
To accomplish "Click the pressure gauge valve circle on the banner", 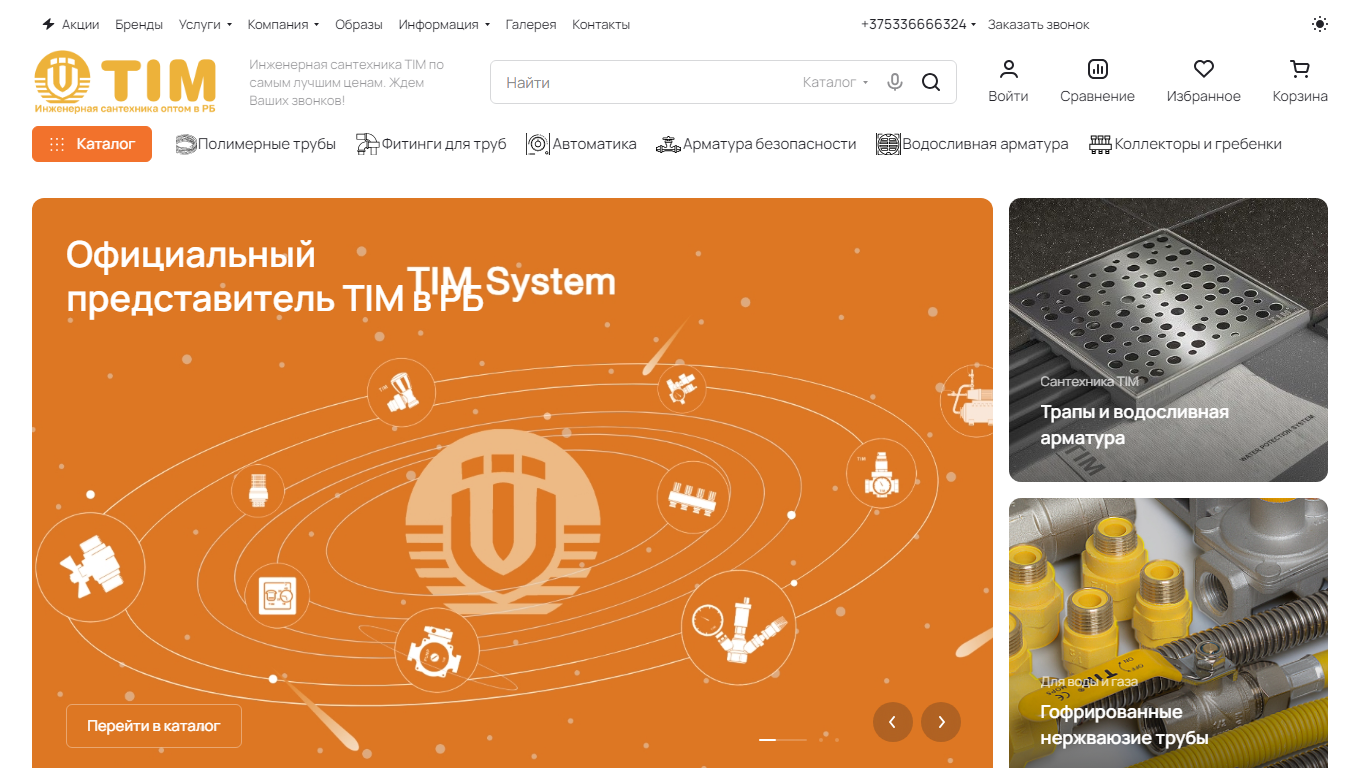I will (x=739, y=627).
